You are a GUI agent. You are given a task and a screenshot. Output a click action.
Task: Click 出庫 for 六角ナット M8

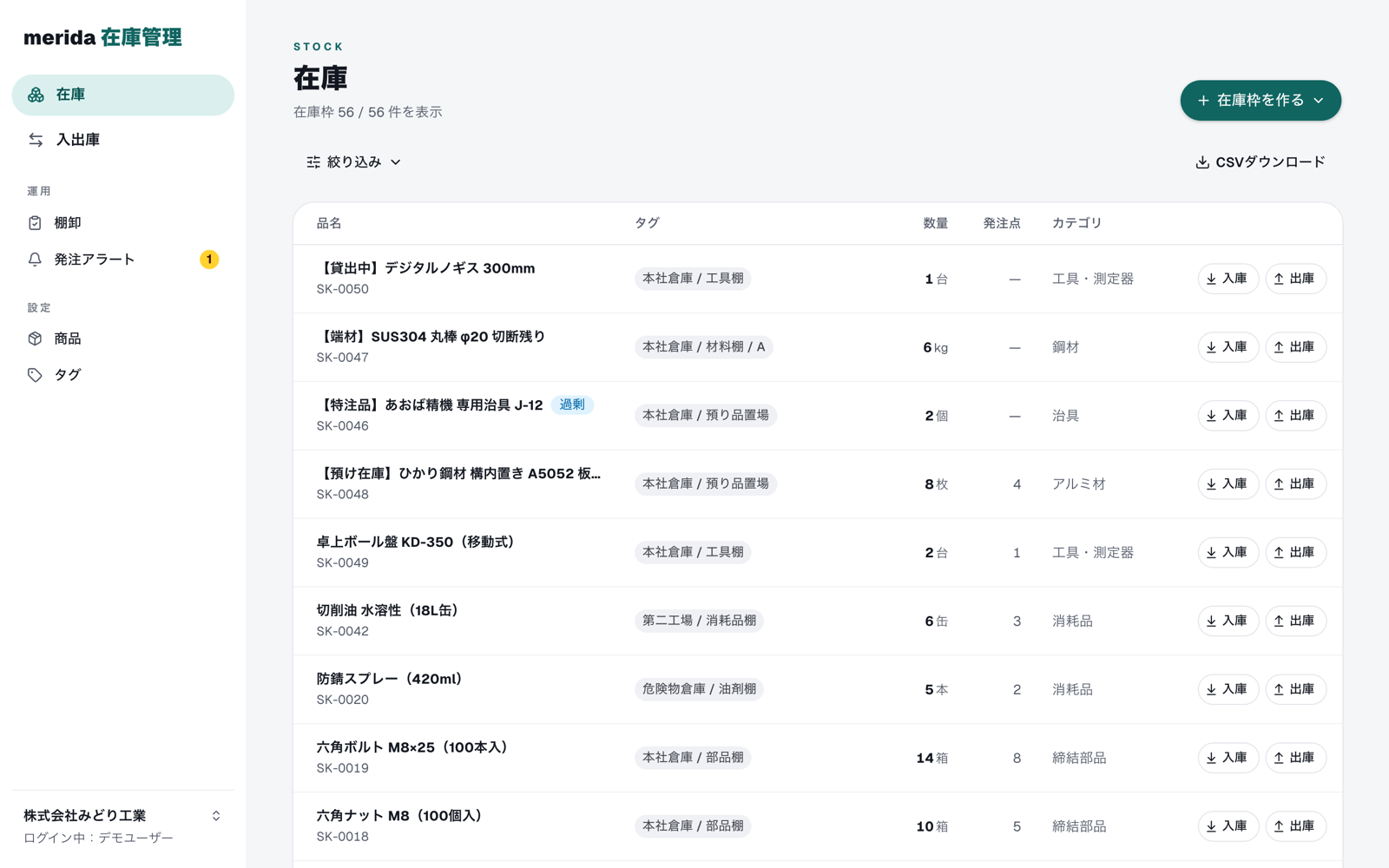[1295, 827]
